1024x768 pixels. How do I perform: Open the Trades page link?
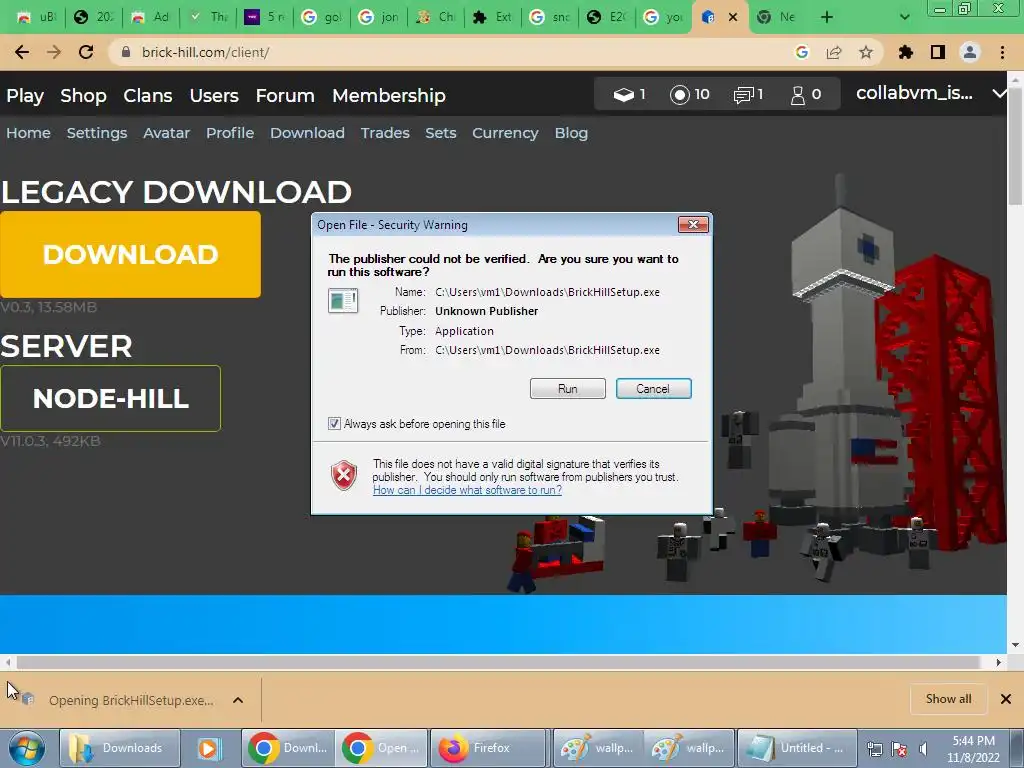pos(385,133)
